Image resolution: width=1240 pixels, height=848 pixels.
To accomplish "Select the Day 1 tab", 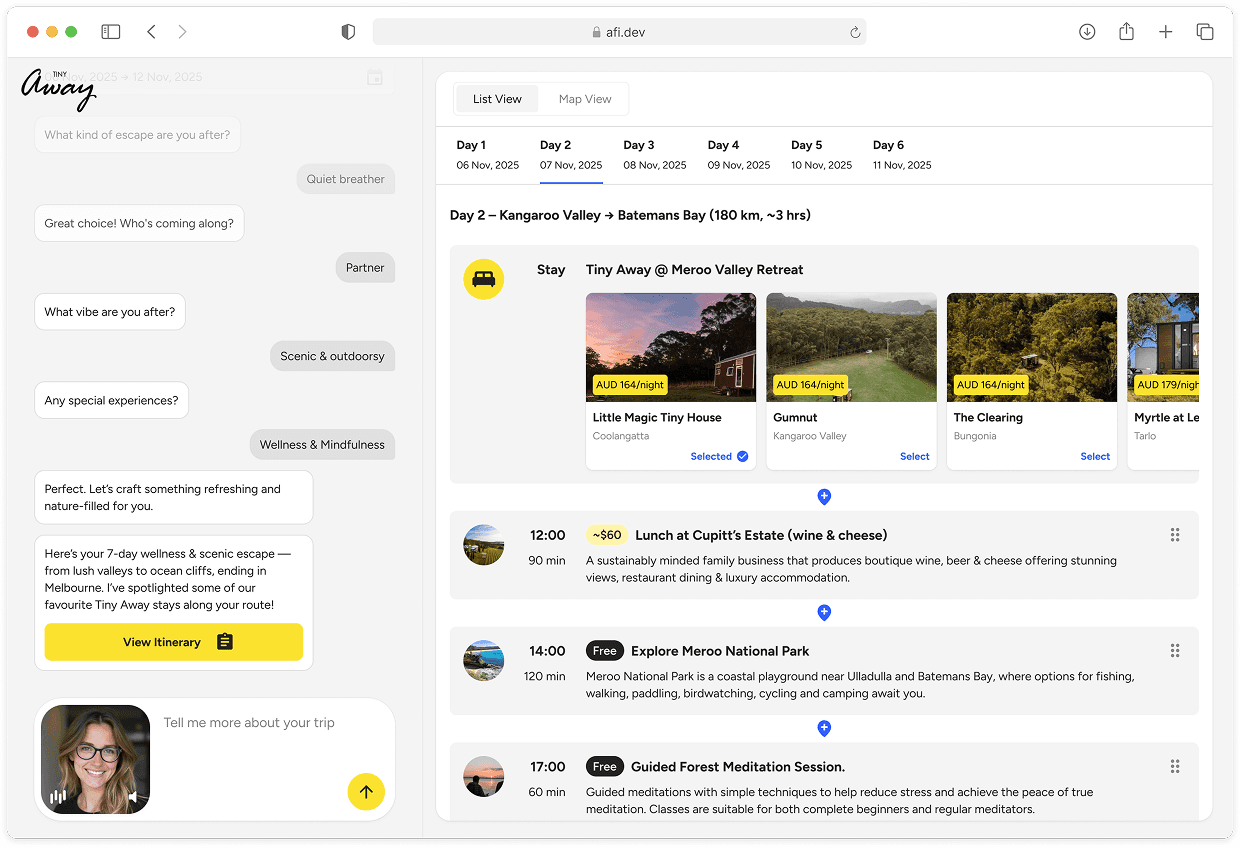I will pos(488,155).
